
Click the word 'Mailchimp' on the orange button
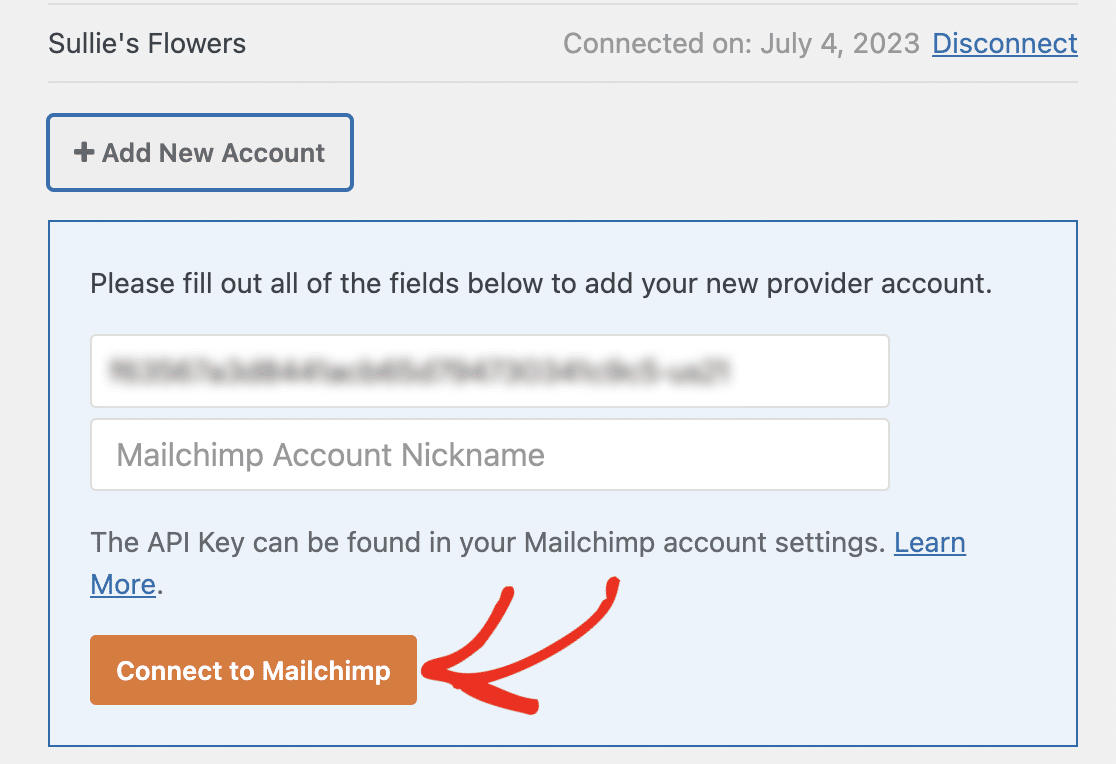[x=325, y=671]
